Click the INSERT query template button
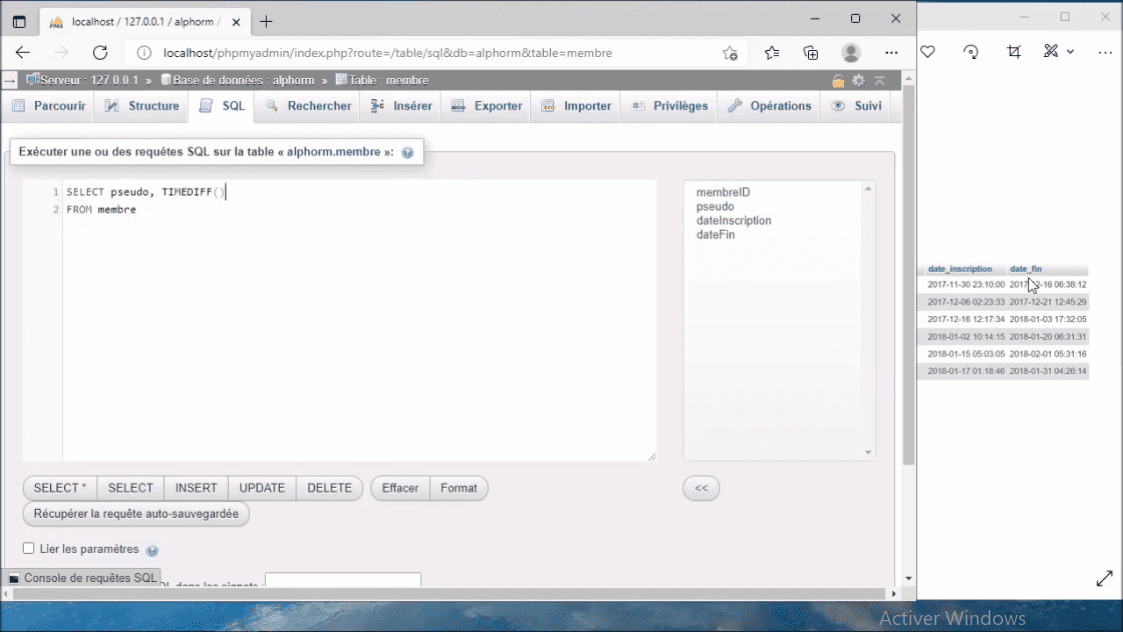This screenshot has height=632, width=1123. [x=196, y=488]
